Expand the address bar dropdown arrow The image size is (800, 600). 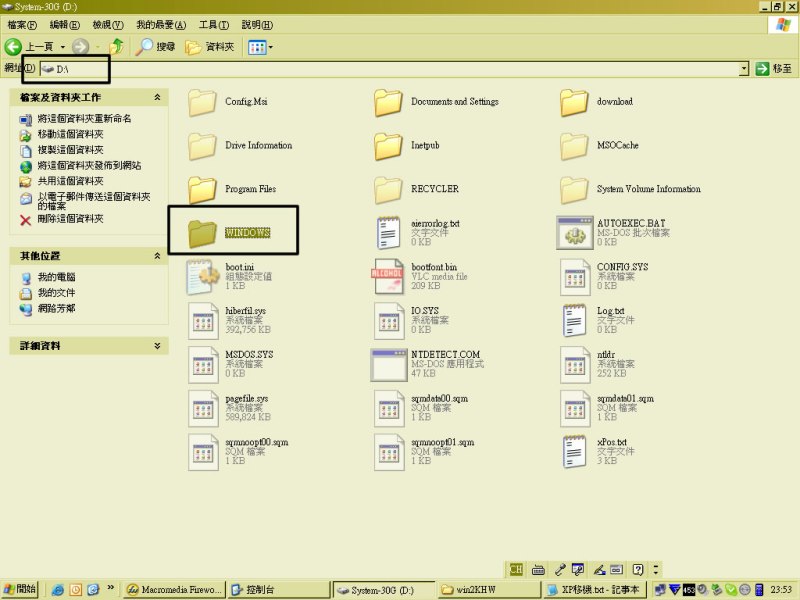tap(744, 68)
